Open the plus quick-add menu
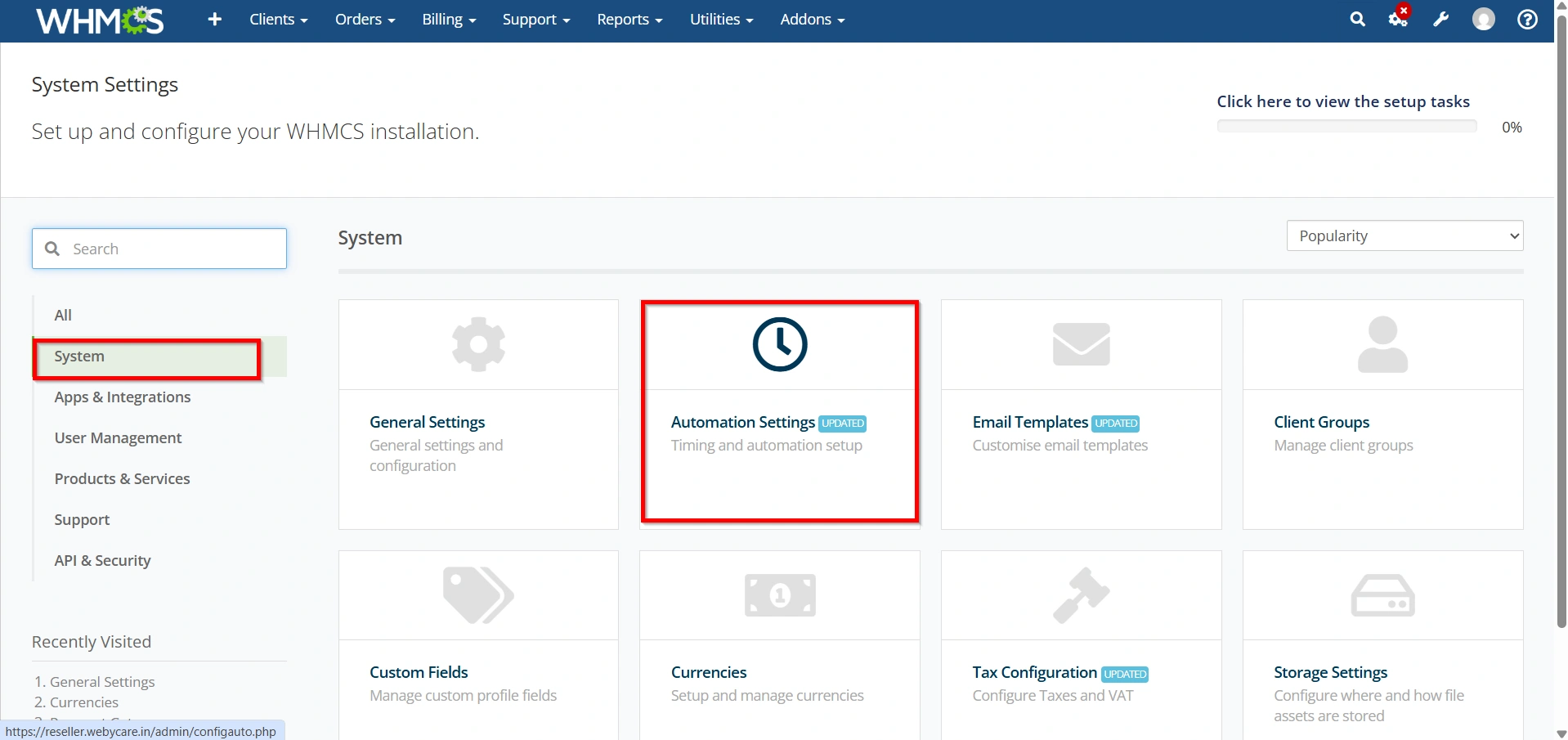Image resolution: width=1568 pixels, height=740 pixels. click(x=215, y=19)
